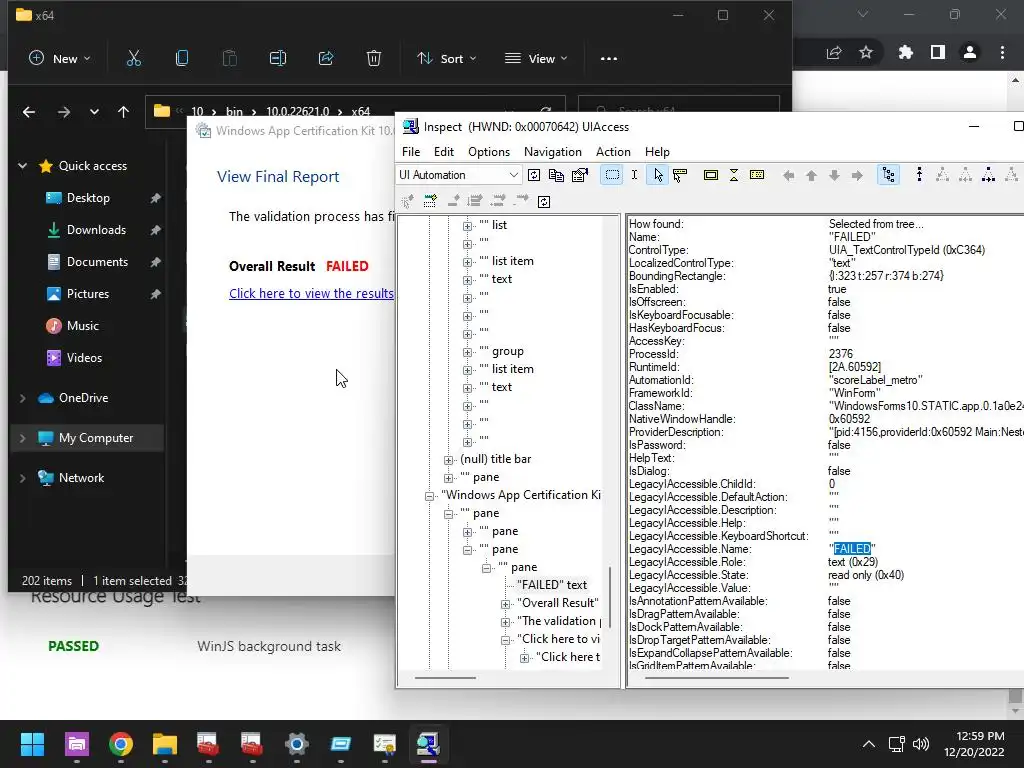
Task: Click 'bin' in Explorer address breadcrumb
Action: (234, 112)
